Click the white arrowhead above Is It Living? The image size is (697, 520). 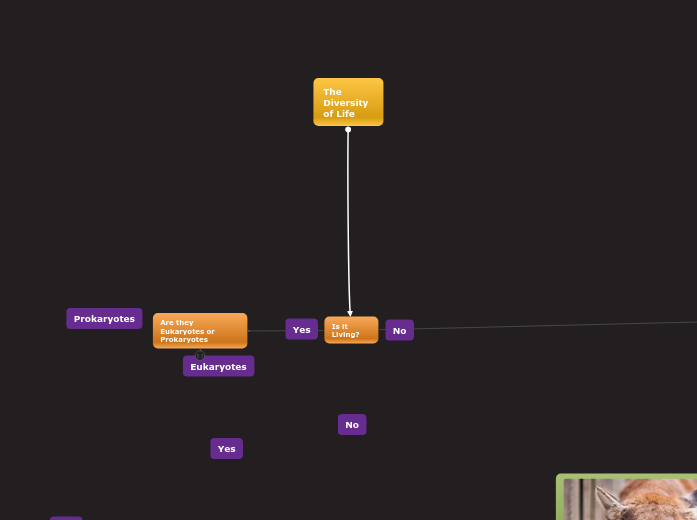pos(350,313)
